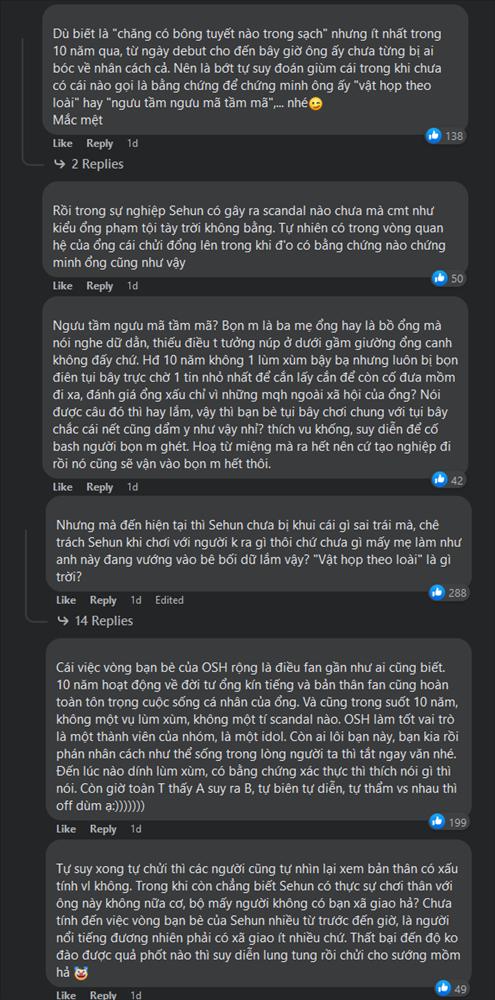495x1000 pixels.
Task: Click the reply arrow icon beside 14 Replies
Action: coord(63,621)
